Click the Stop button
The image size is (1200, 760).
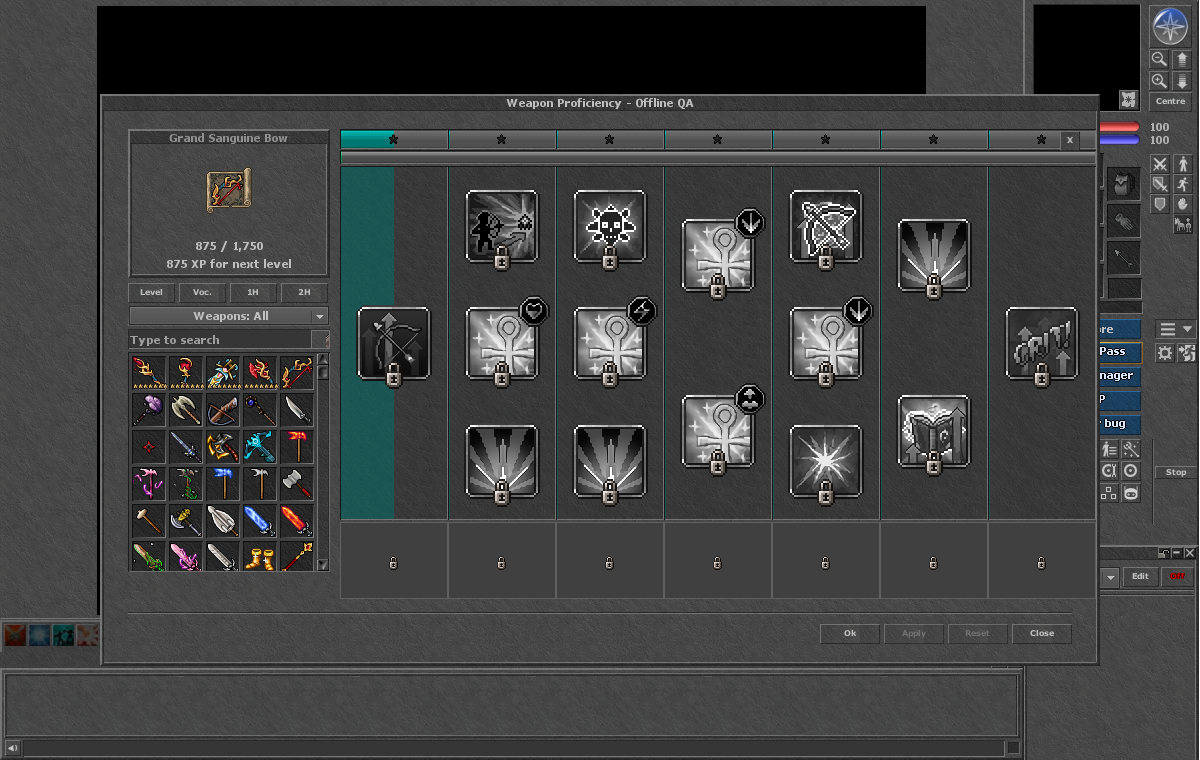click(1176, 472)
